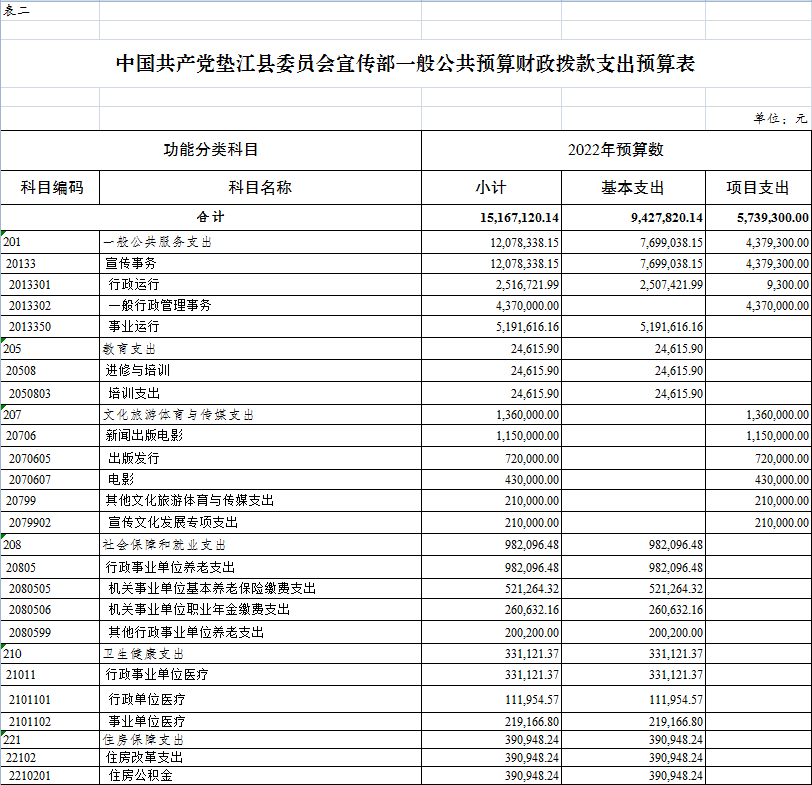812x785 pixels.
Task: Select 机关事业单位职业年金缴费支出 cell
Action: click(x=260, y=610)
